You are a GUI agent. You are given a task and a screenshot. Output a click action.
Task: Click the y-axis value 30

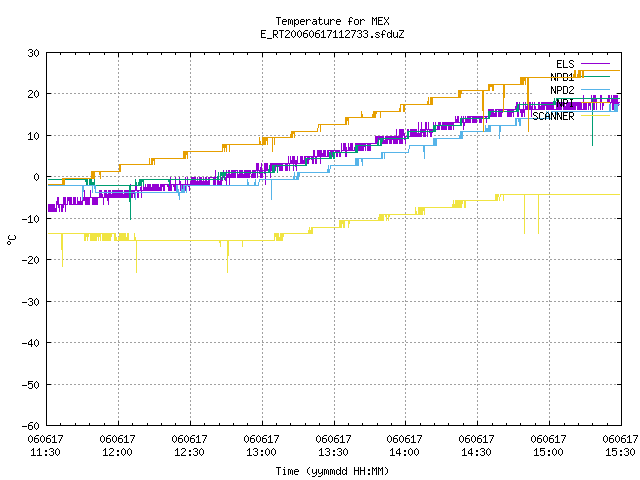33,53
